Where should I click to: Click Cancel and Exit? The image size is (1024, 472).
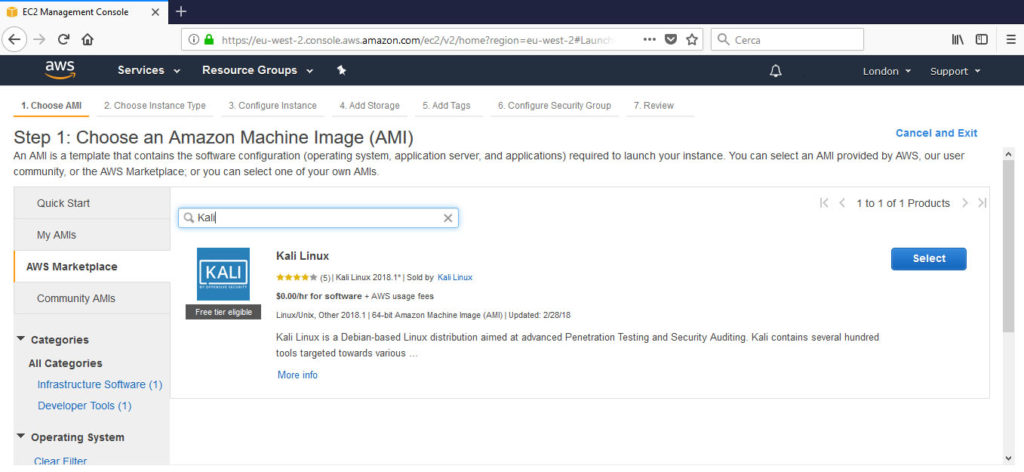point(936,133)
